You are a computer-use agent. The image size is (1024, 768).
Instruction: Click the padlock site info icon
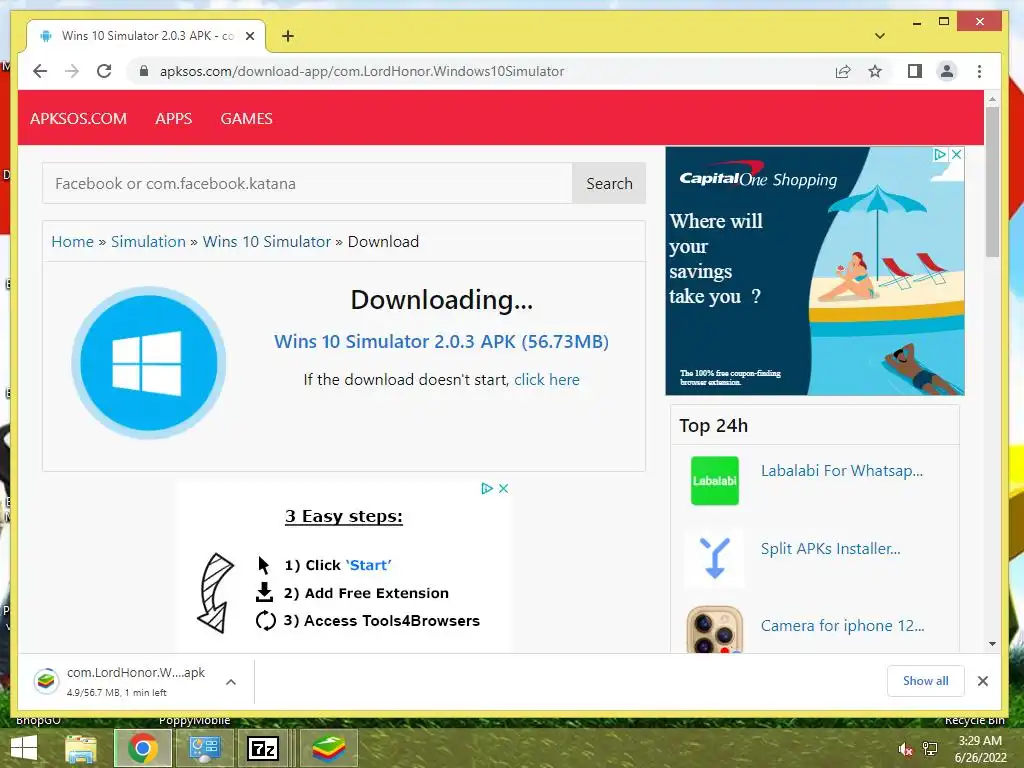(144, 71)
